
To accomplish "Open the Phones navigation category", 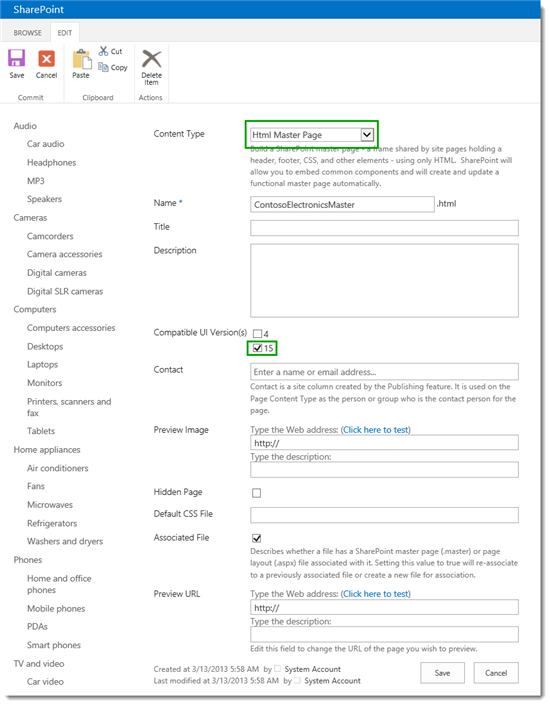I will click(27, 560).
